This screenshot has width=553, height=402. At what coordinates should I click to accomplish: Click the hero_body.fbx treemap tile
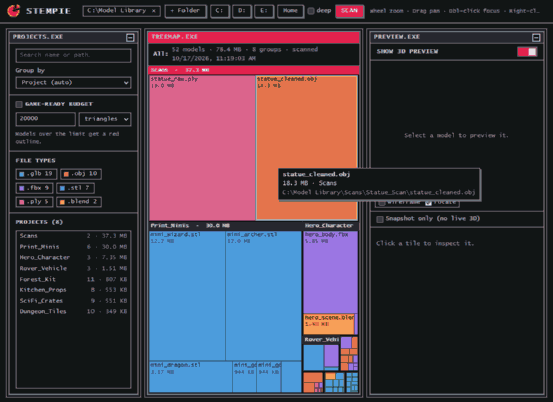point(330,272)
